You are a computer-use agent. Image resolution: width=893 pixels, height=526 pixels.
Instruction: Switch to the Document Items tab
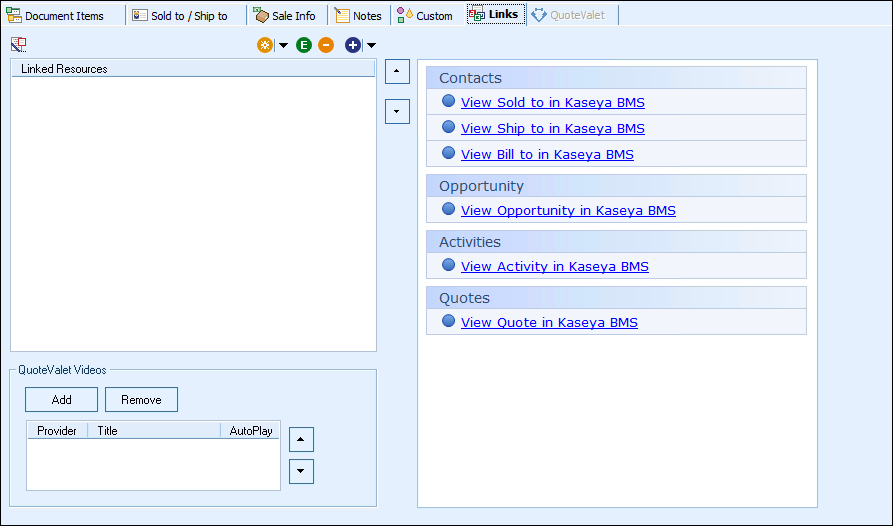(56, 16)
